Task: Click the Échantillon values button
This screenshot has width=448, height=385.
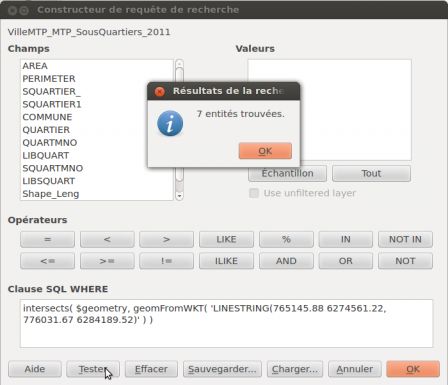Action: tap(287, 173)
